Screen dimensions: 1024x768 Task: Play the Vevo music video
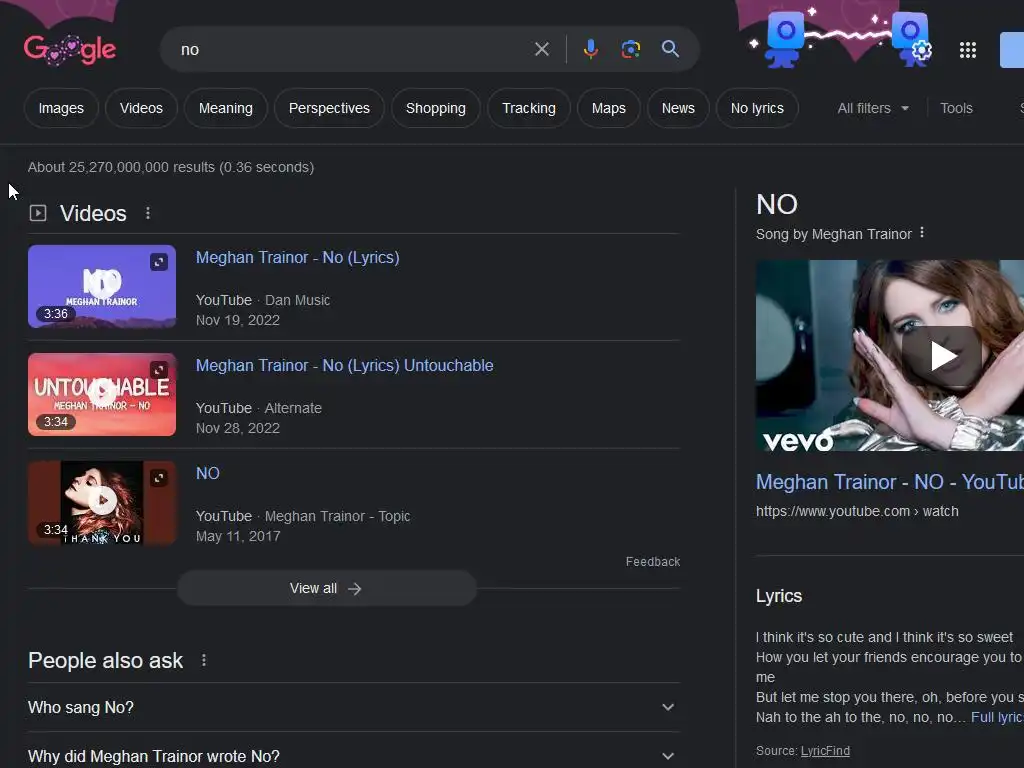[x=941, y=356]
